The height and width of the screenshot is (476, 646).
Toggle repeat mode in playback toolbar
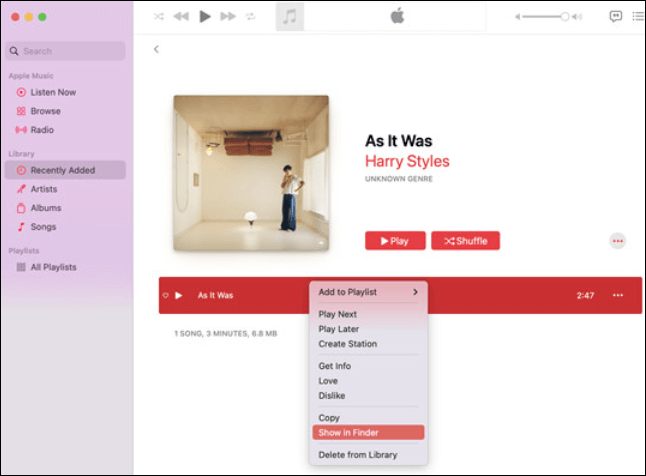[250, 16]
